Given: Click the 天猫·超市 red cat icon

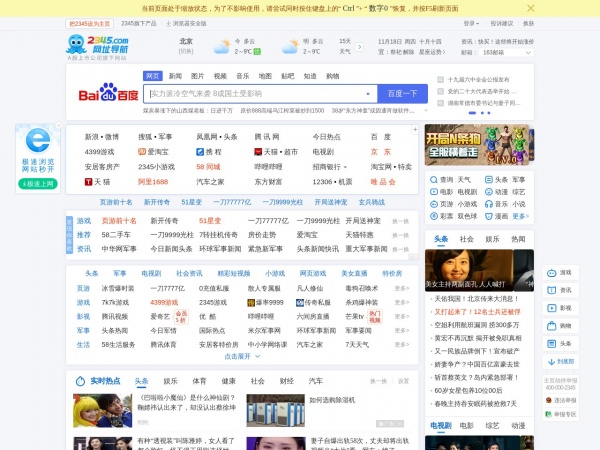Looking at the screenshot, I should click(258, 152).
